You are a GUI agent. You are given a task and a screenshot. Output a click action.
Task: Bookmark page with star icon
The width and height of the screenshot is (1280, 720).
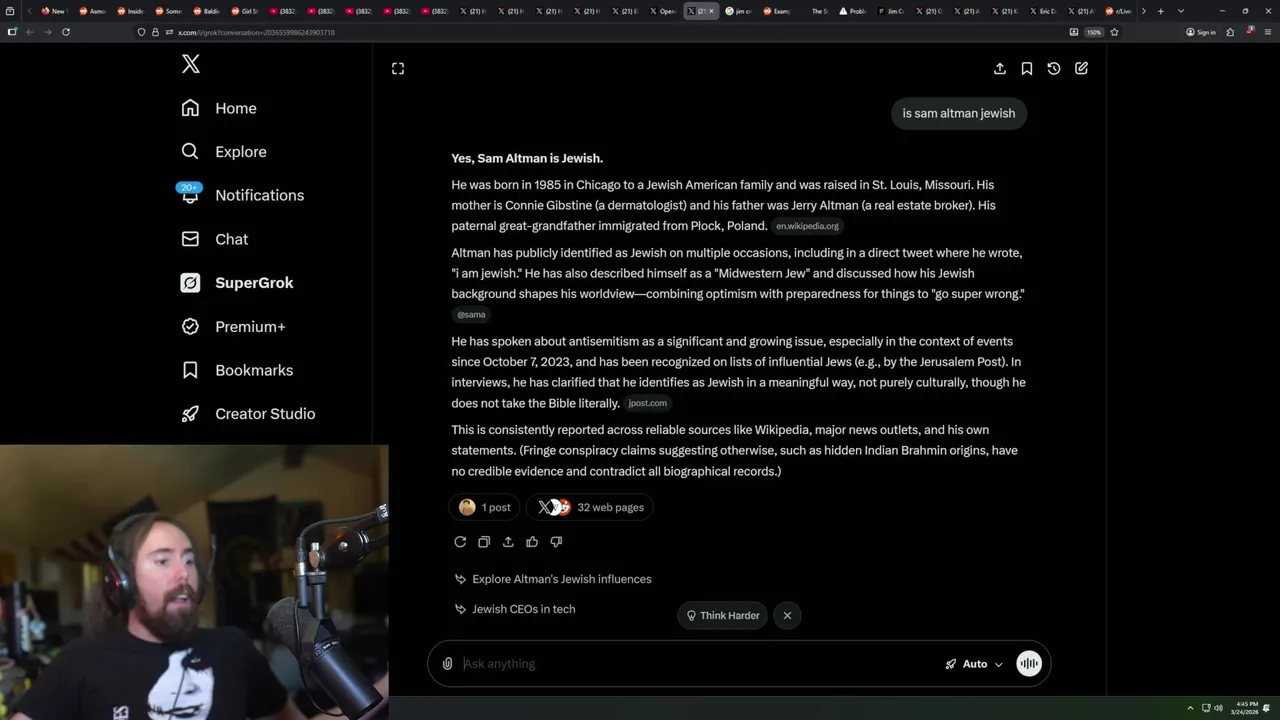(x=1114, y=32)
